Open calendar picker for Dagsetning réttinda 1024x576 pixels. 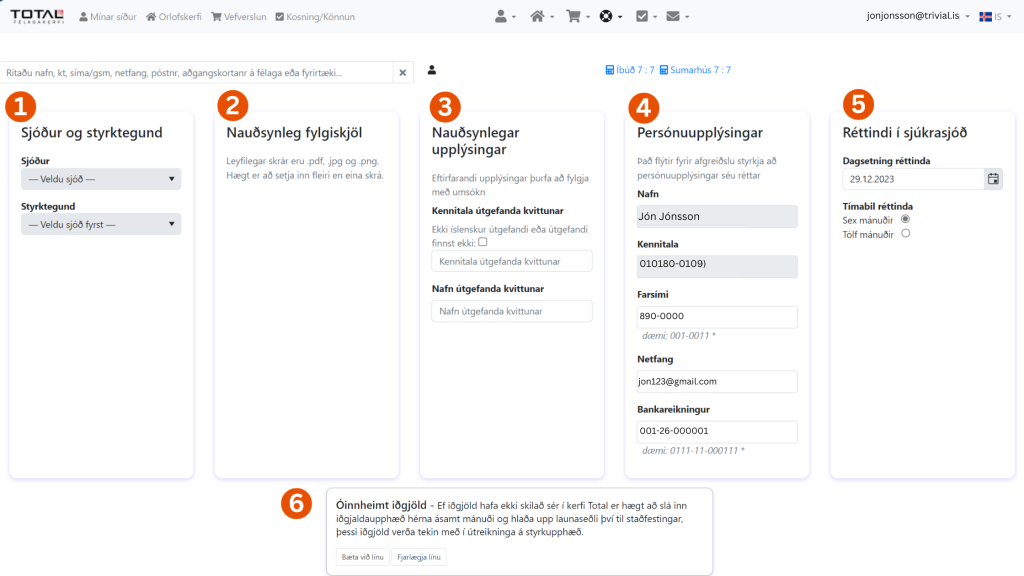coord(993,179)
